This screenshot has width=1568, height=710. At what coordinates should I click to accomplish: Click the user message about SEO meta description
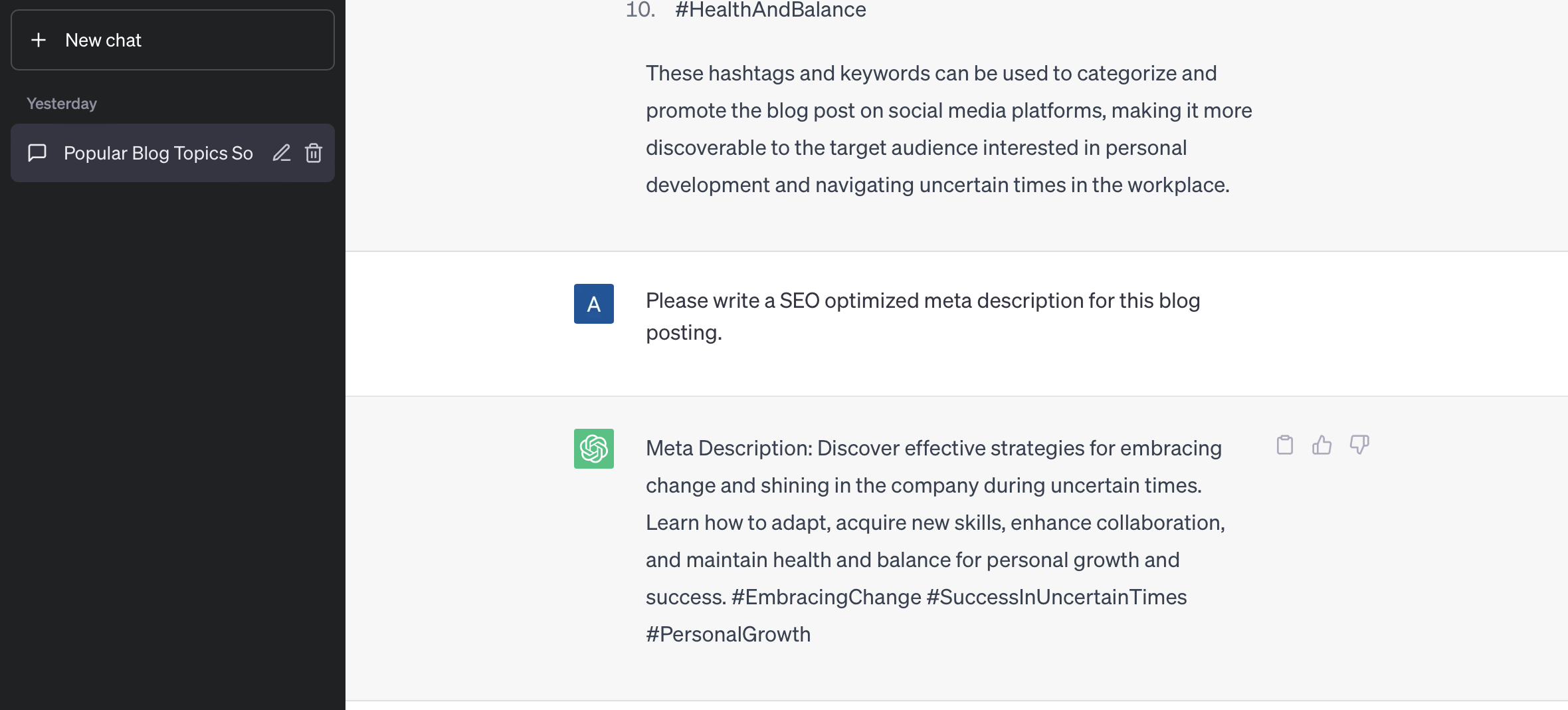pyautogui.click(x=923, y=316)
